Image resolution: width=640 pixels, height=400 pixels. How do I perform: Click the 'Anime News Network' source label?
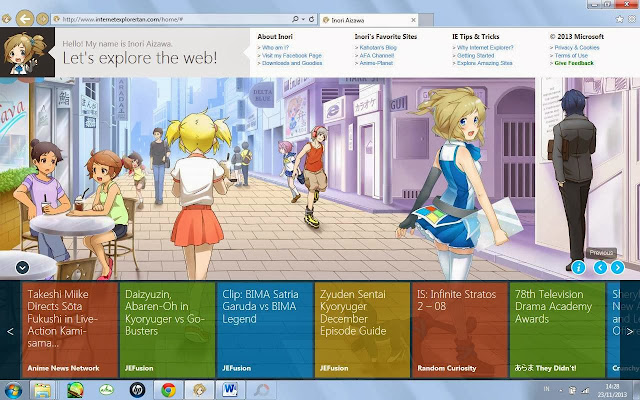point(63,368)
